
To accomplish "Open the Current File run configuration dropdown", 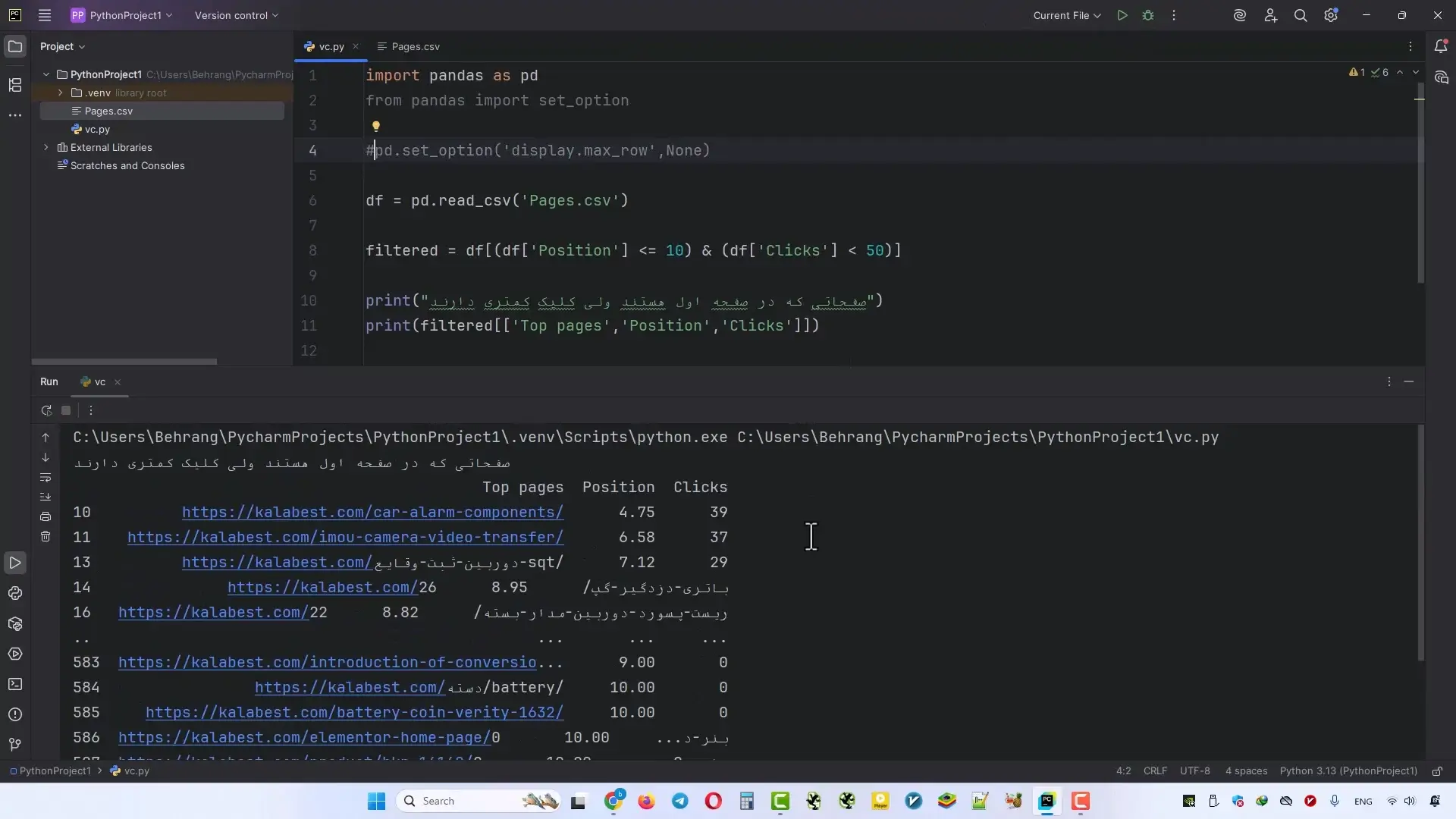I will (x=1066, y=15).
